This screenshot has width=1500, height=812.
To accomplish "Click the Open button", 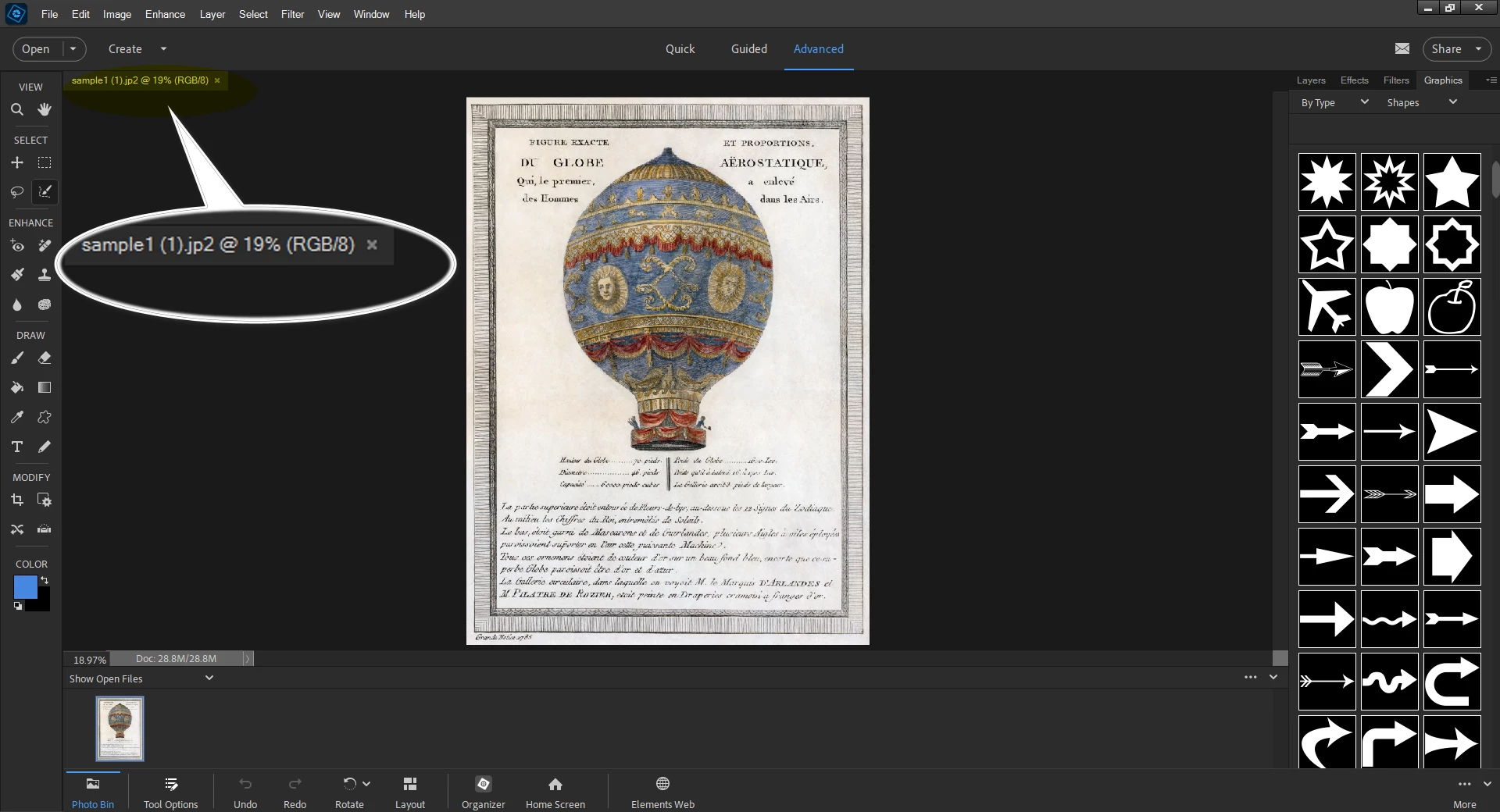I will point(36,48).
